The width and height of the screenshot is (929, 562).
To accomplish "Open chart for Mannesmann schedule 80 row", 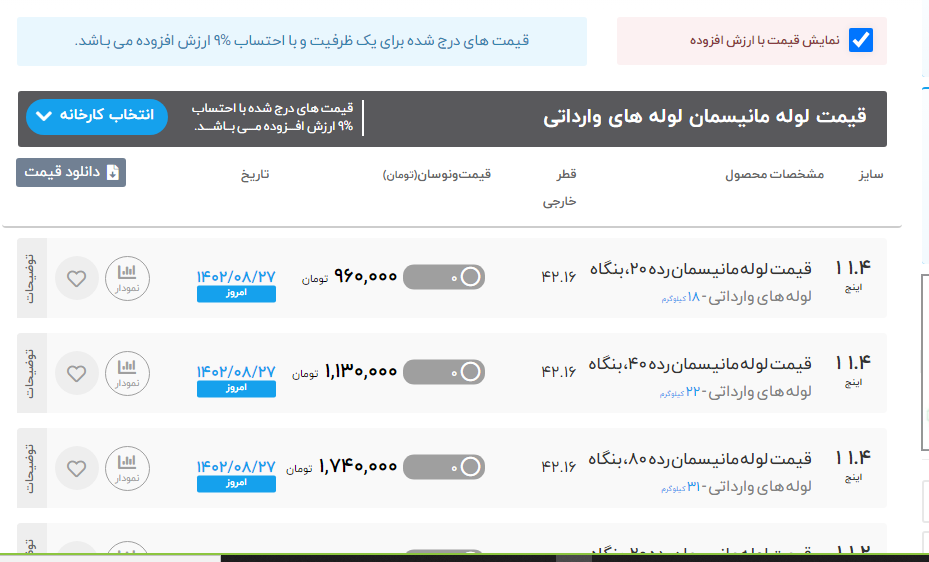I will (127, 468).
